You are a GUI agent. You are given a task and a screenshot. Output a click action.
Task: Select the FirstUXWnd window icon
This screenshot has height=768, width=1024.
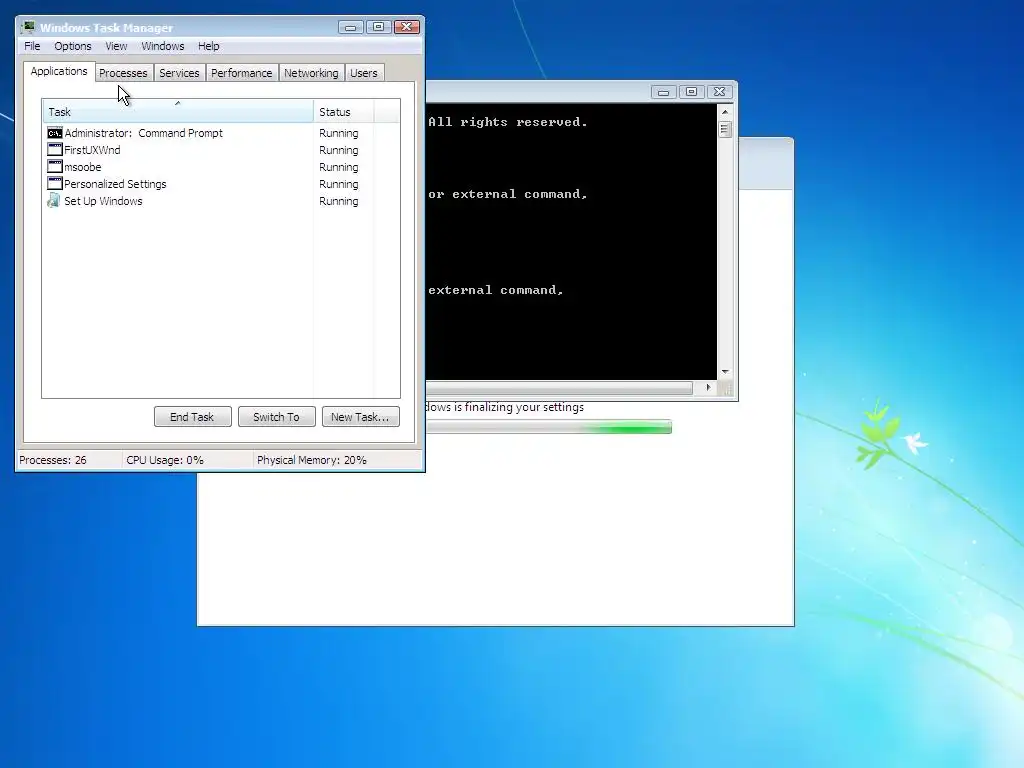tap(55, 150)
